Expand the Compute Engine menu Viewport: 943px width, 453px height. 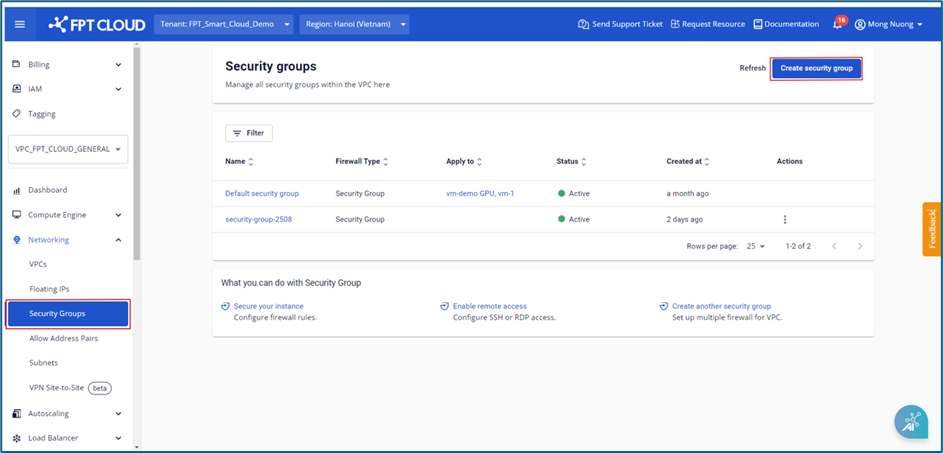click(68, 215)
